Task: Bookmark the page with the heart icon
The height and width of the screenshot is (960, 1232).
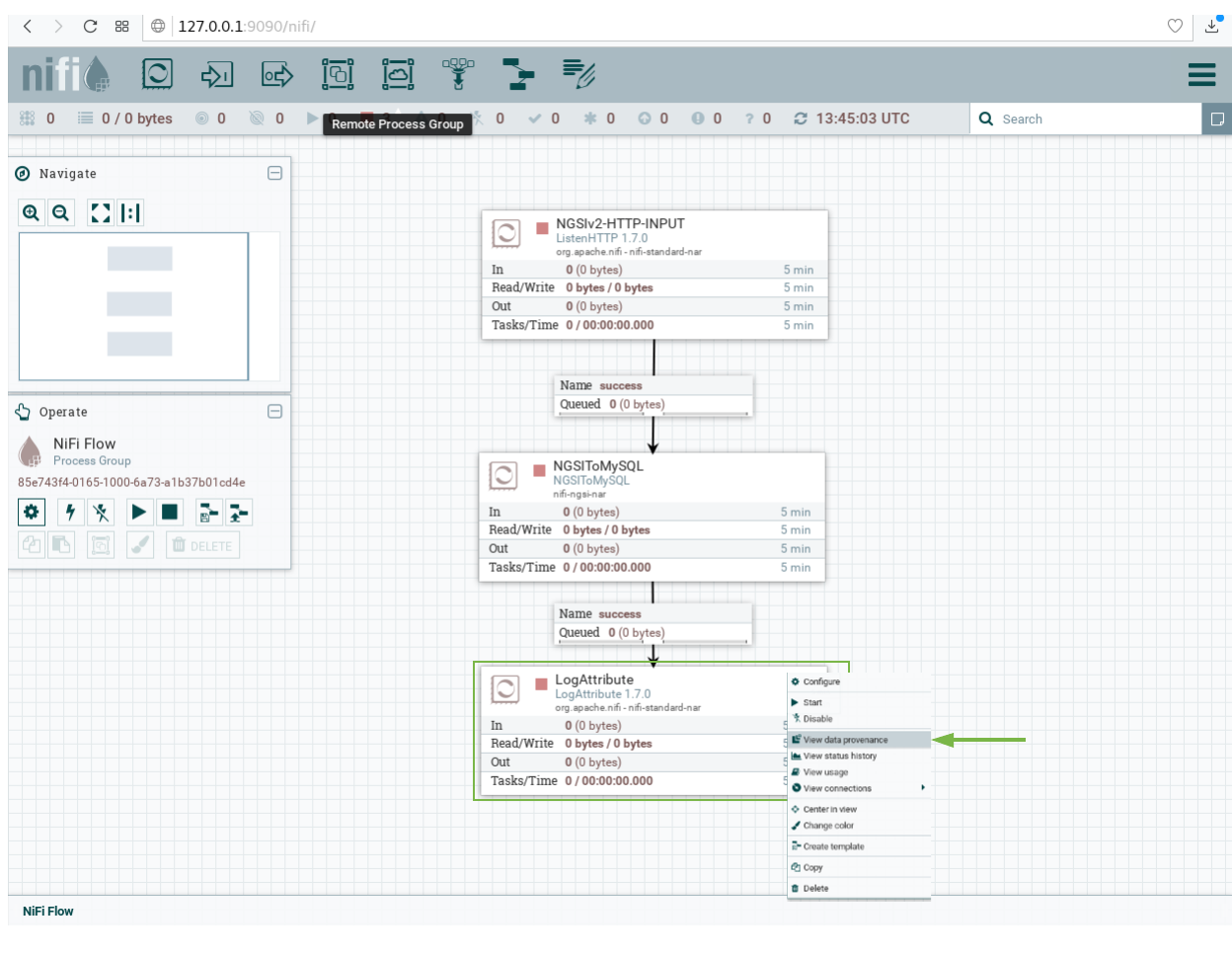Action: point(1175,26)
